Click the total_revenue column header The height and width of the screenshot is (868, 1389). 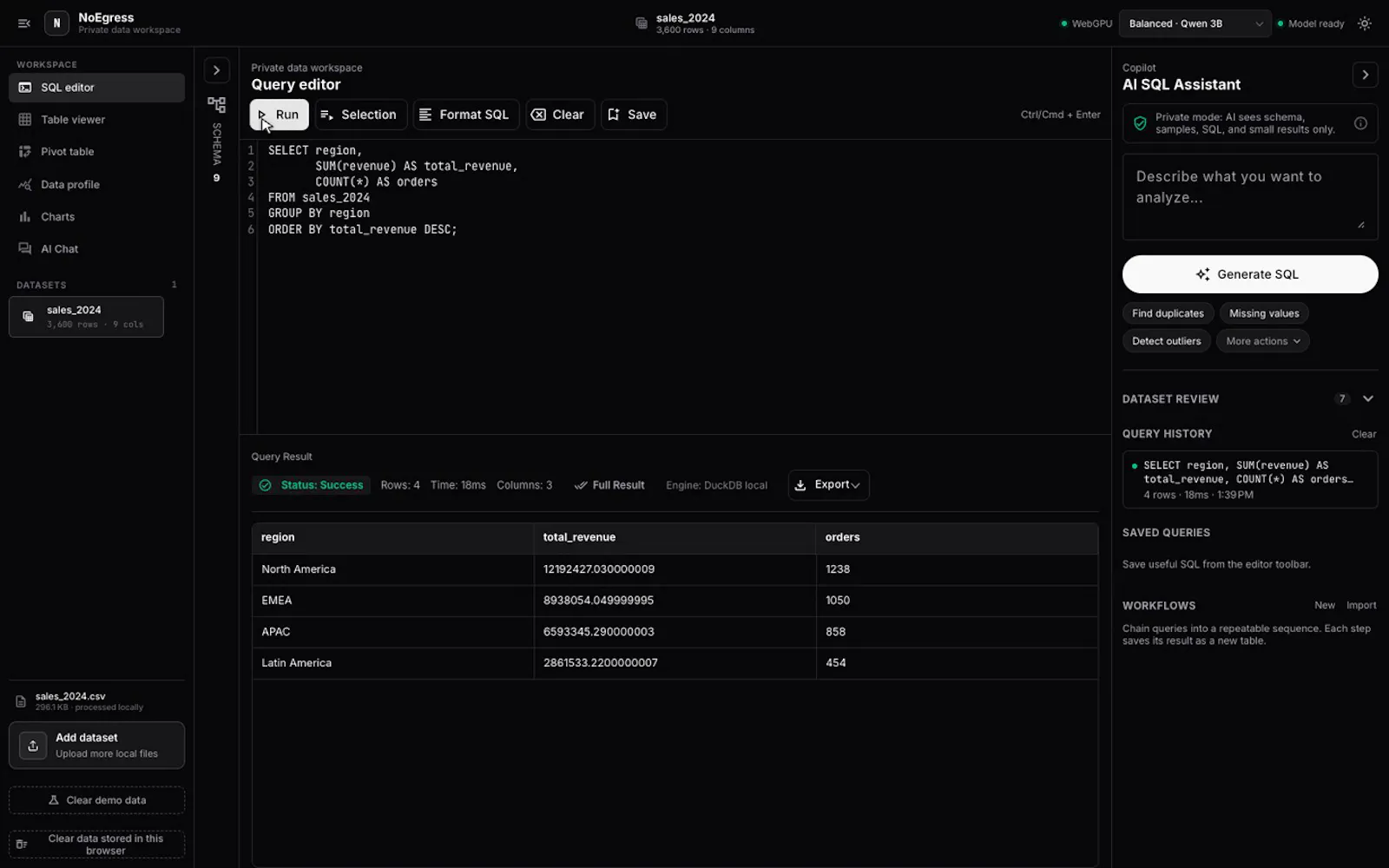[x=675, y=537]
